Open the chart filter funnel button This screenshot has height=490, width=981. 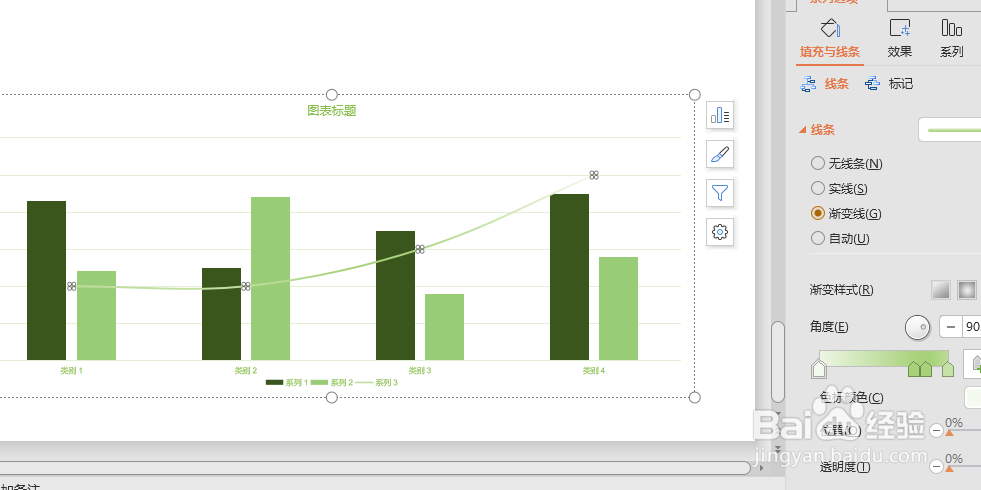pyautogui.click(x=720, y=193)
